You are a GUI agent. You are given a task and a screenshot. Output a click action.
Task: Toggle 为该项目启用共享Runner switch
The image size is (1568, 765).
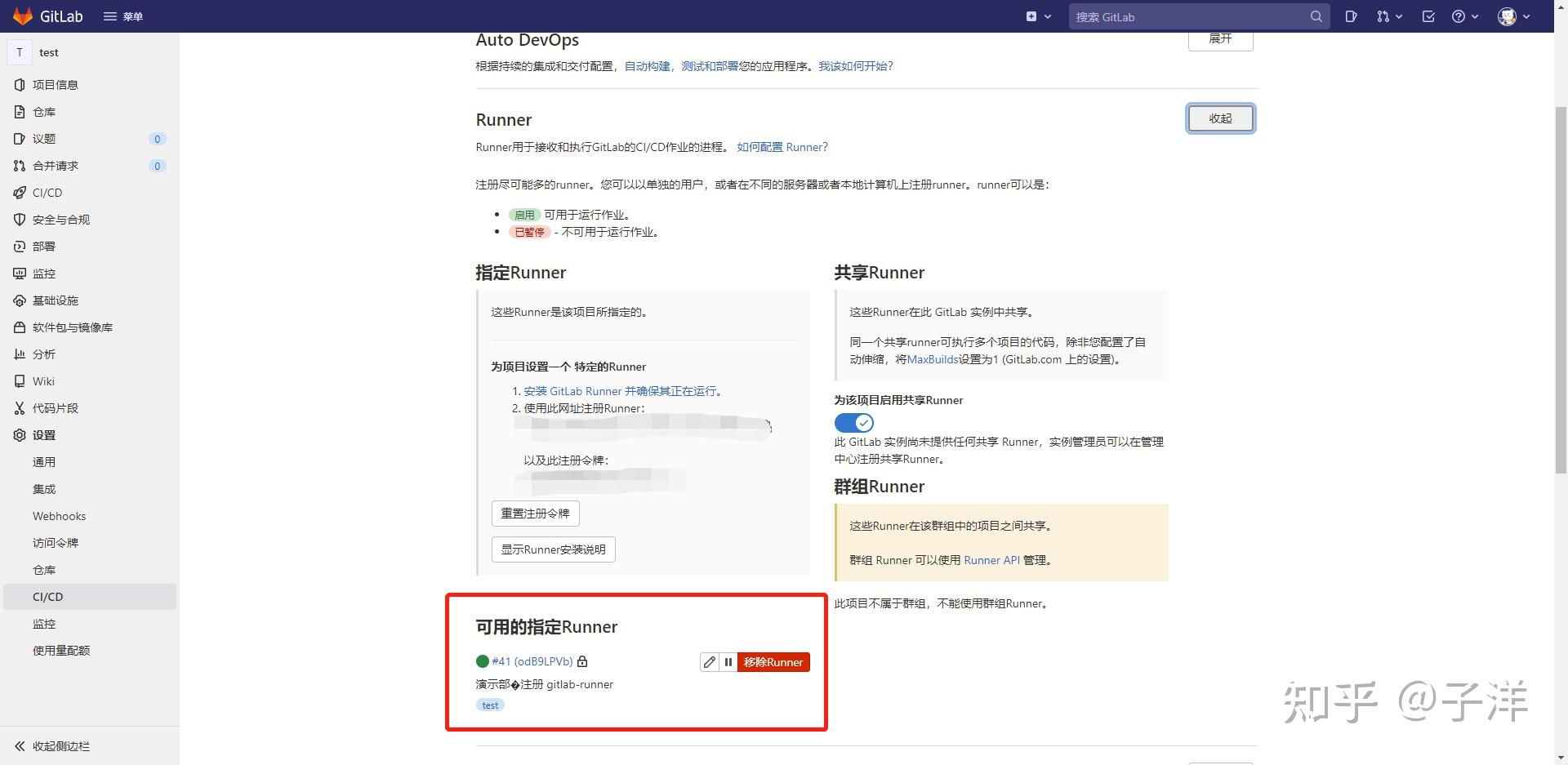853,422
